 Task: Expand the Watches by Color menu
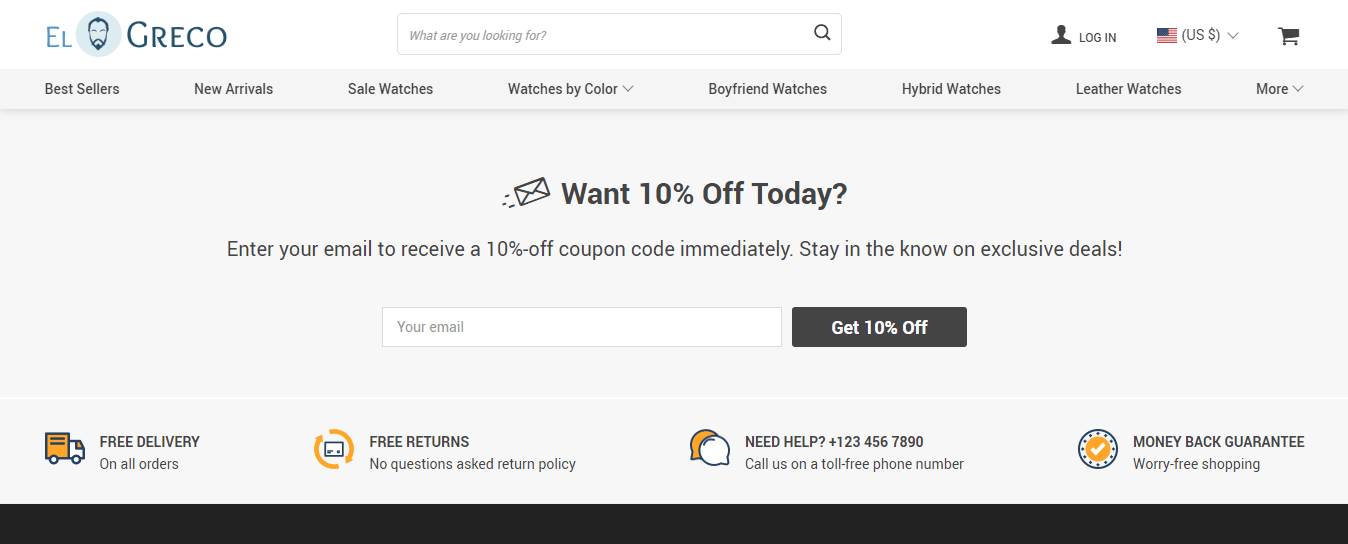pyautogui.click(x=570, y=89)
